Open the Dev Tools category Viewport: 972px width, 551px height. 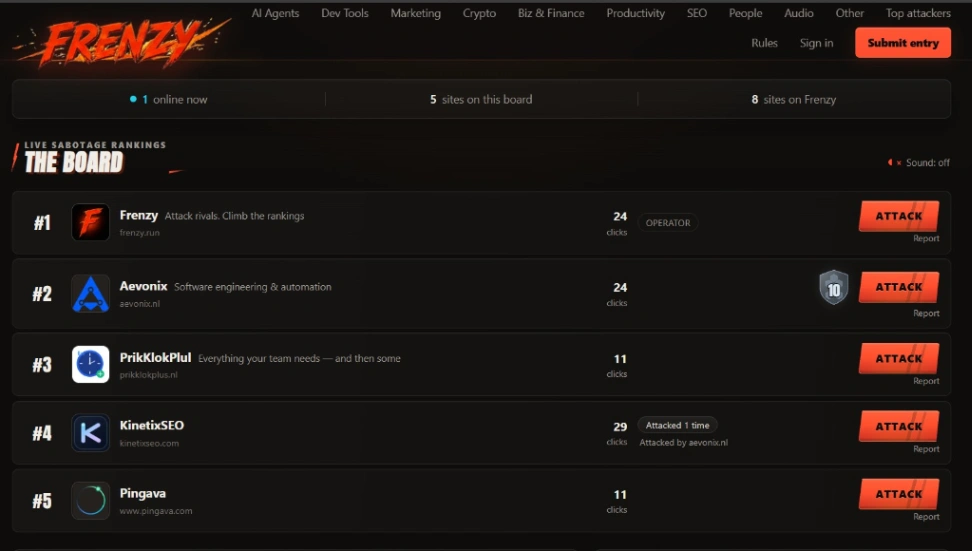click(345, 13)
